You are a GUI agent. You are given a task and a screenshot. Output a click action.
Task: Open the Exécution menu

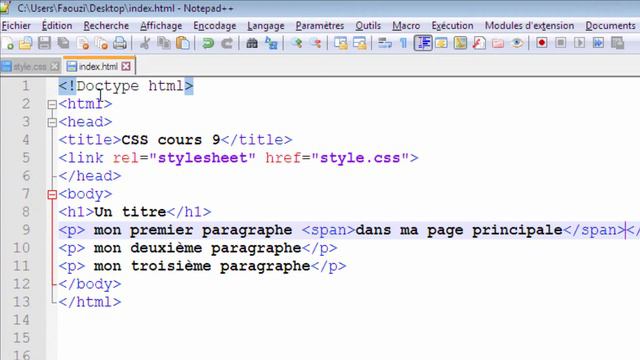tap(452, 26)
